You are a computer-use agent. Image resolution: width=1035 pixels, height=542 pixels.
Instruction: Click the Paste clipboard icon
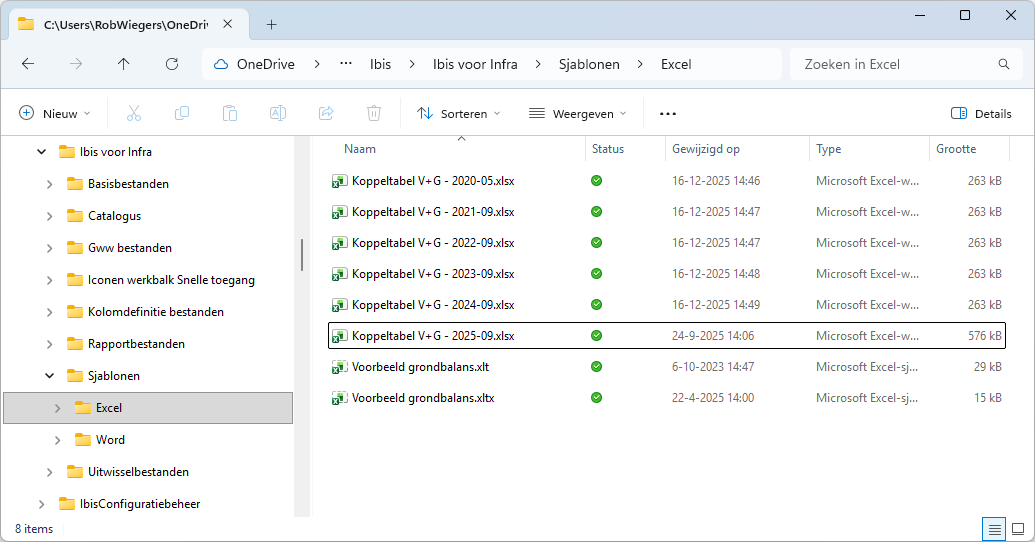click(x=230, y=114)
